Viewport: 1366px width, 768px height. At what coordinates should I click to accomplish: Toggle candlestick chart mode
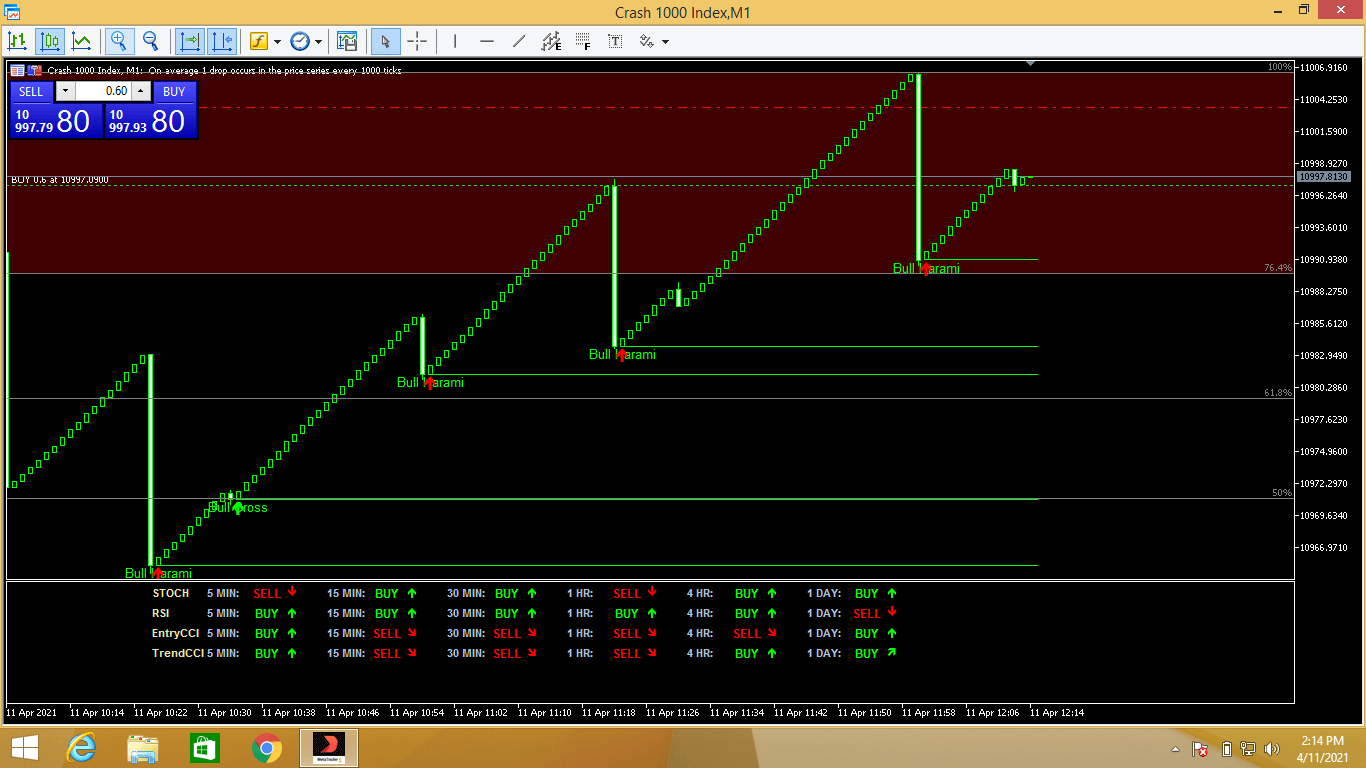coord(50,41)
